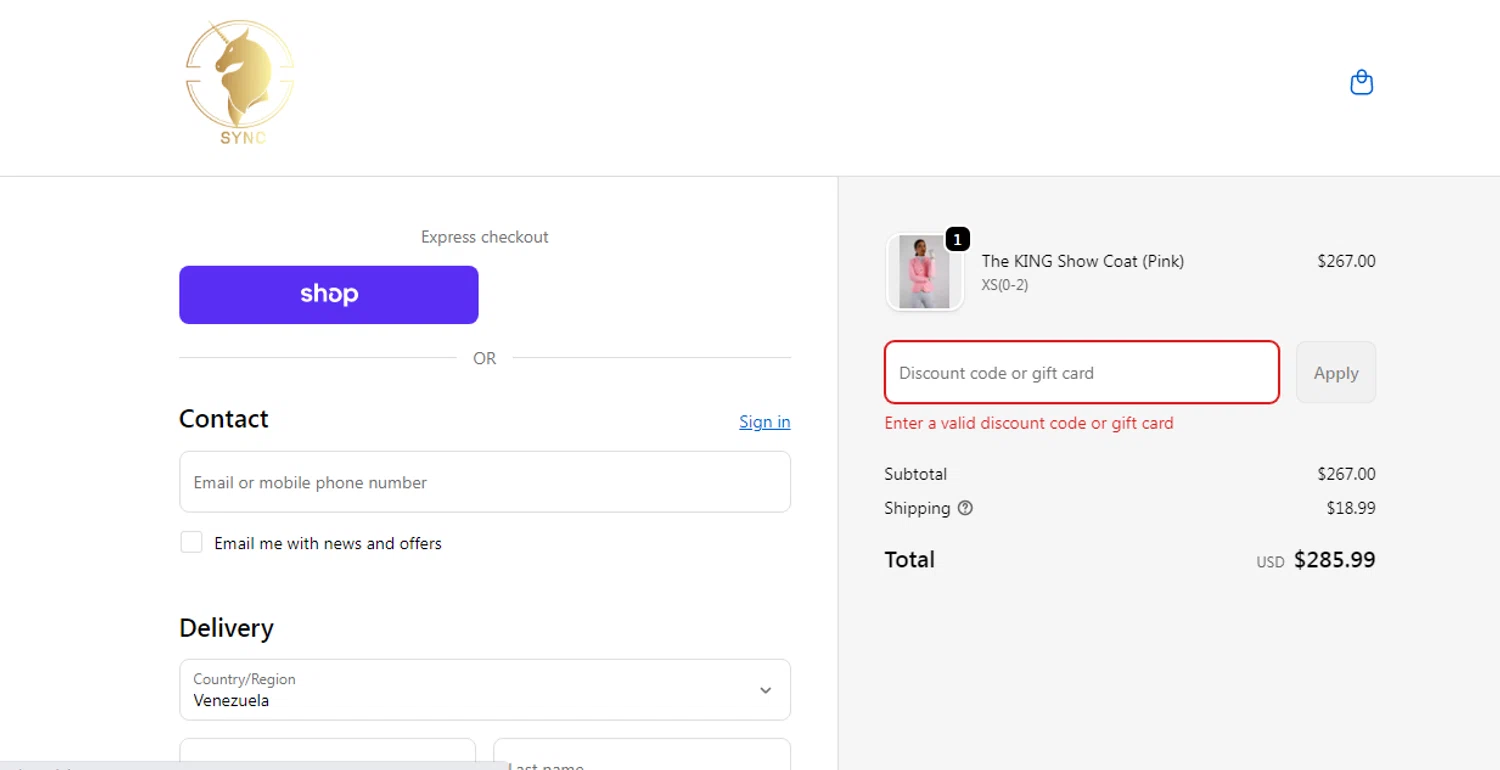The width and height of the screenshot is (1500, 770).
Task: Open the shopping bag cart icon
Action: pos(1361,82)
